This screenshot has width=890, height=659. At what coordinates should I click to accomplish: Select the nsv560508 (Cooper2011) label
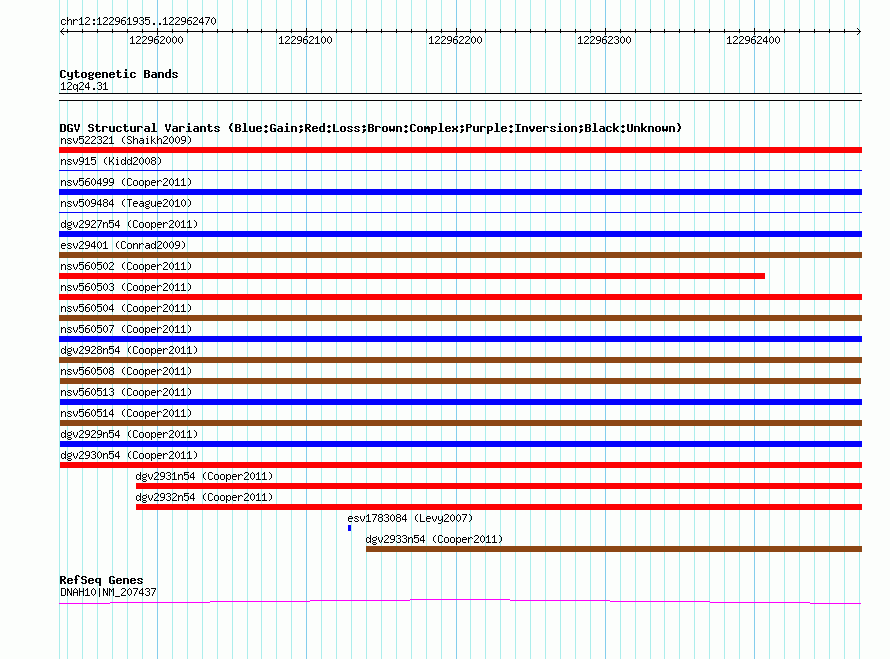point(126,371)
